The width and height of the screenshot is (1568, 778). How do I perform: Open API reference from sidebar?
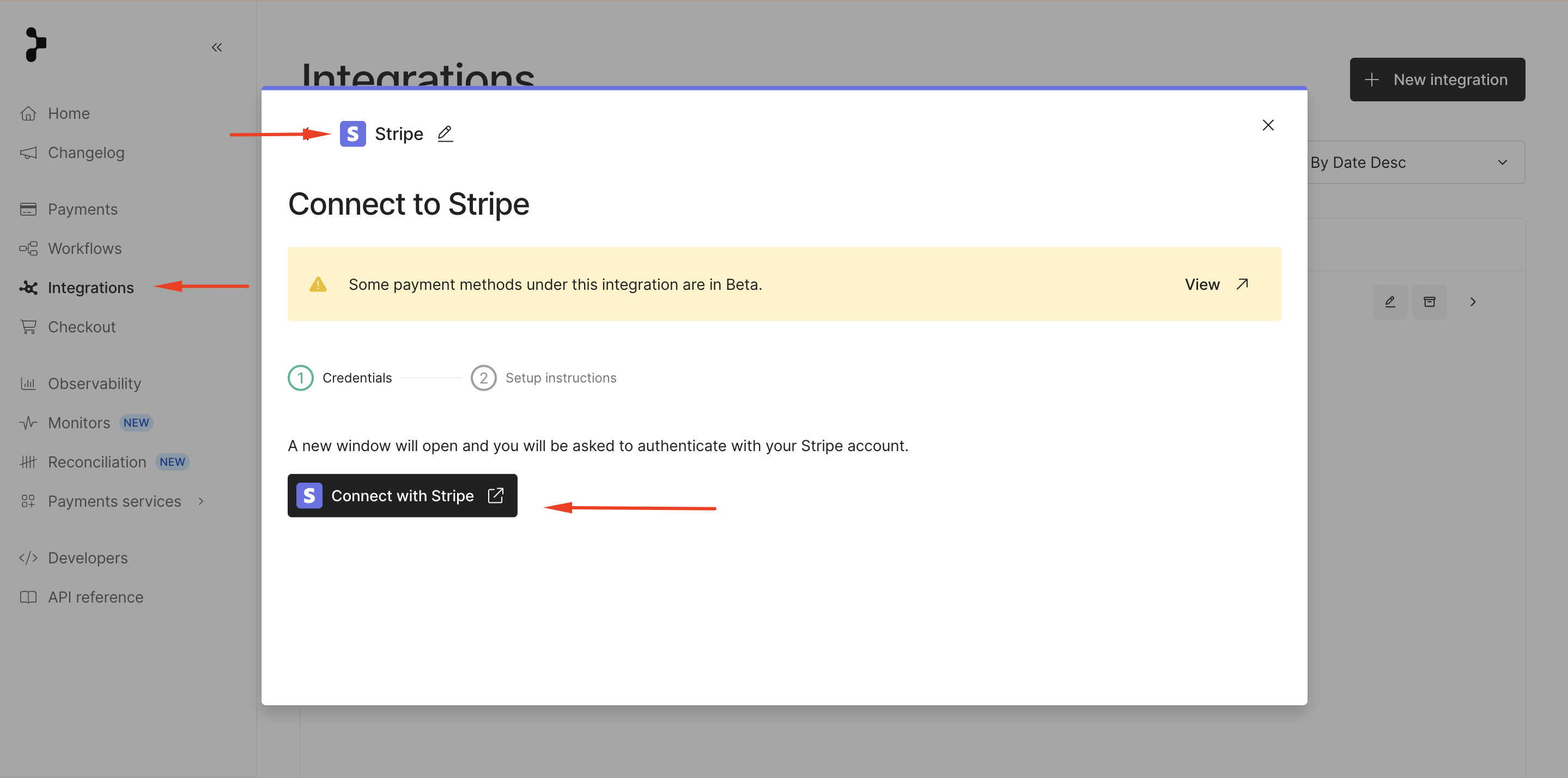click(x=95, y=597)
